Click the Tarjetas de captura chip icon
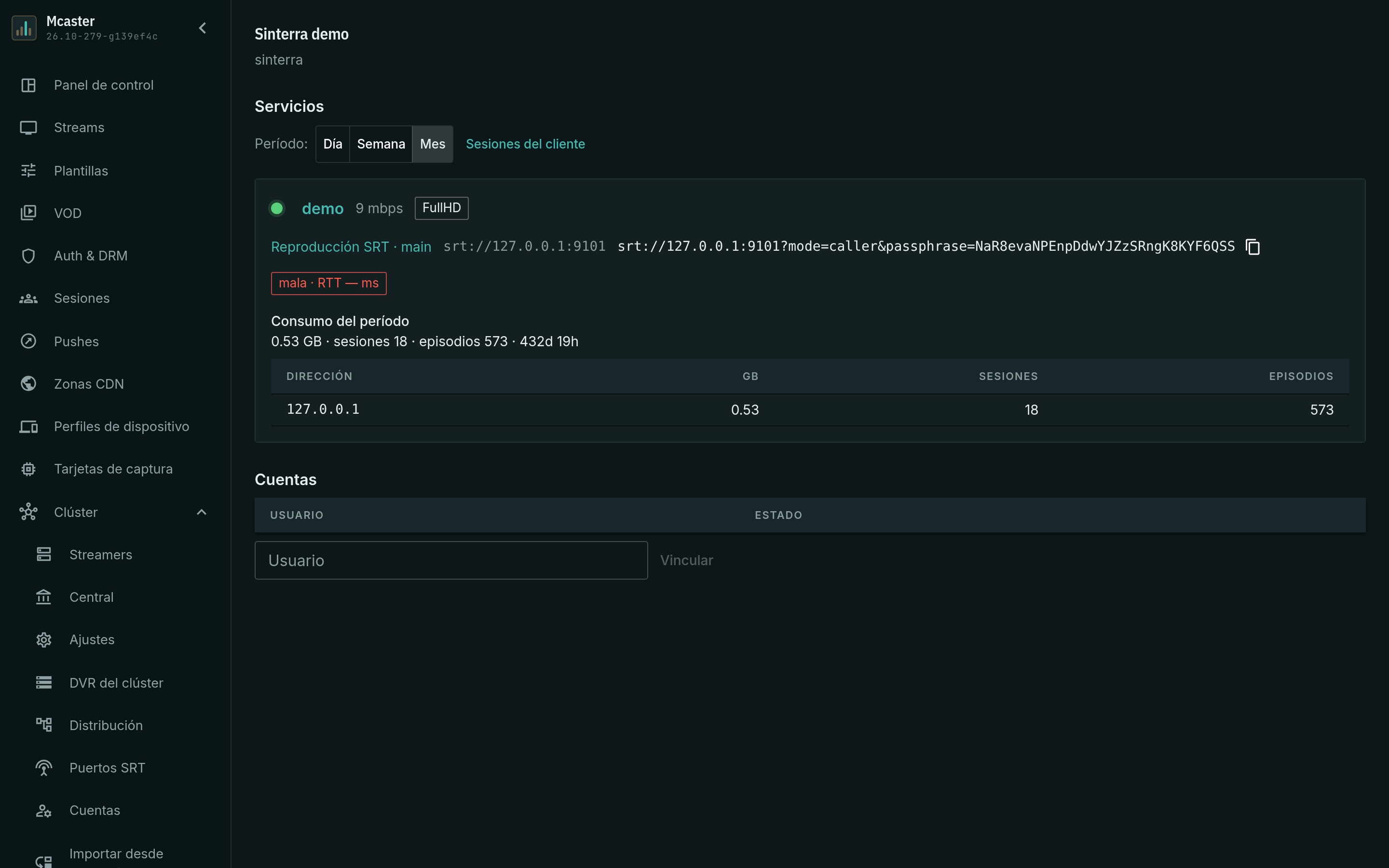 tap(28, 469)
